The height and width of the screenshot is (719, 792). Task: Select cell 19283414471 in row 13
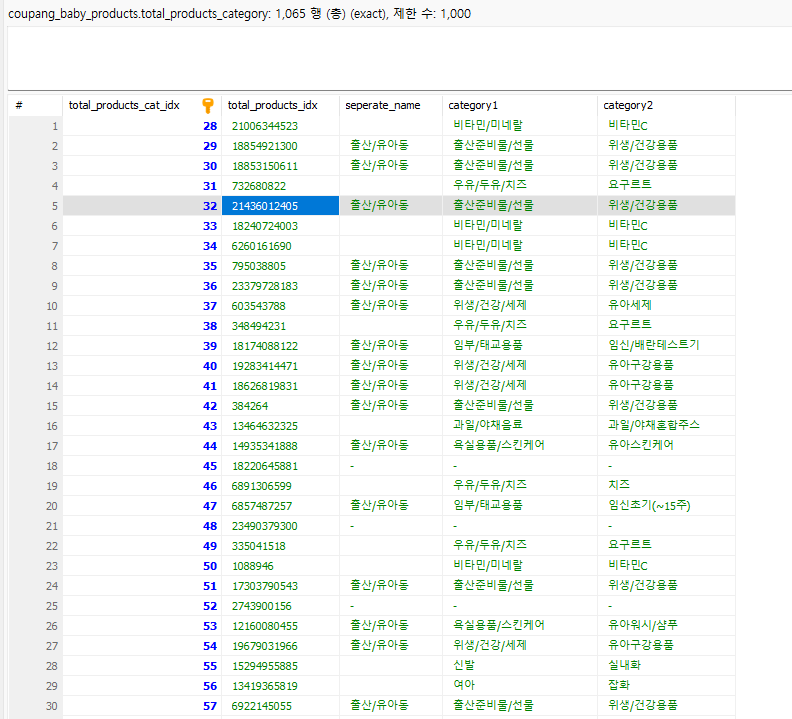pos(280,366)
